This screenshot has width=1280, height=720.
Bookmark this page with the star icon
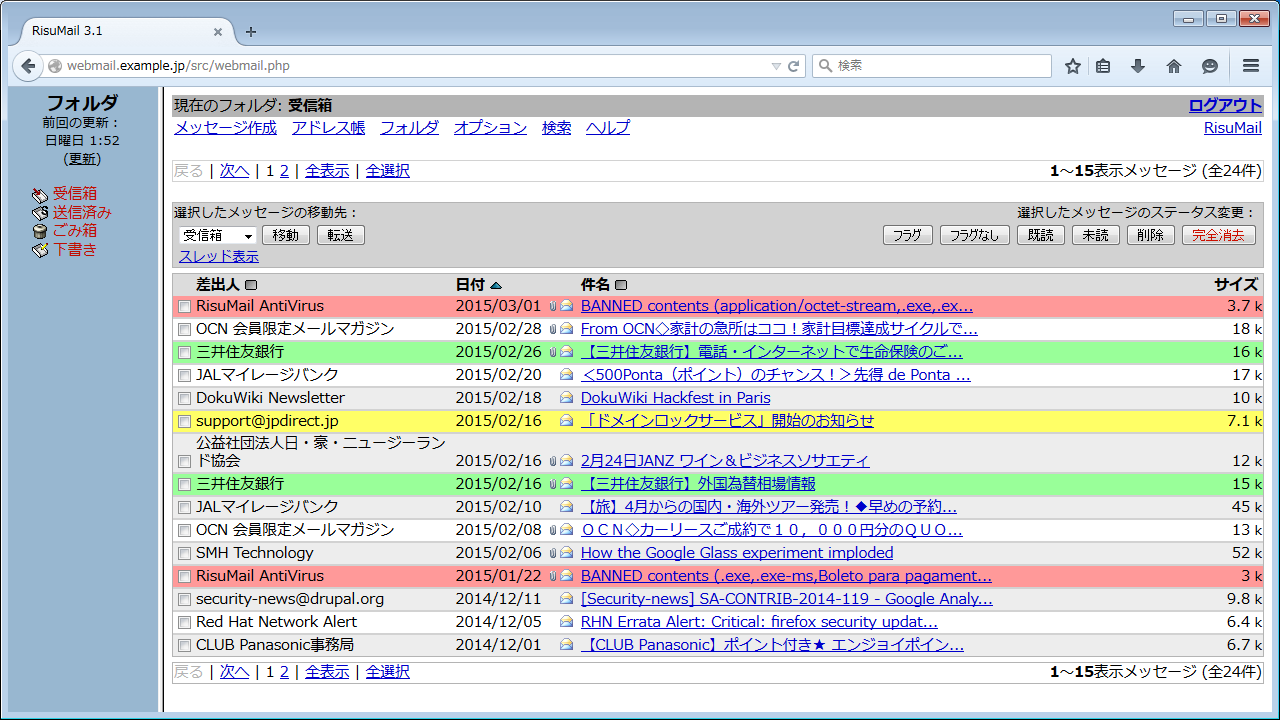pyautogui.click(x=1073, y=66)
